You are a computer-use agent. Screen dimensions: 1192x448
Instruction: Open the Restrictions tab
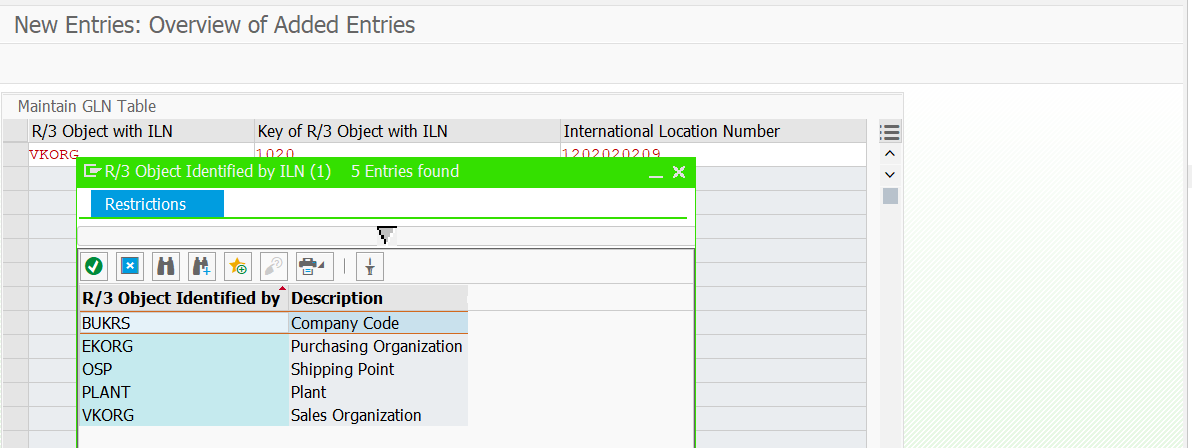[x=157, y=204]
